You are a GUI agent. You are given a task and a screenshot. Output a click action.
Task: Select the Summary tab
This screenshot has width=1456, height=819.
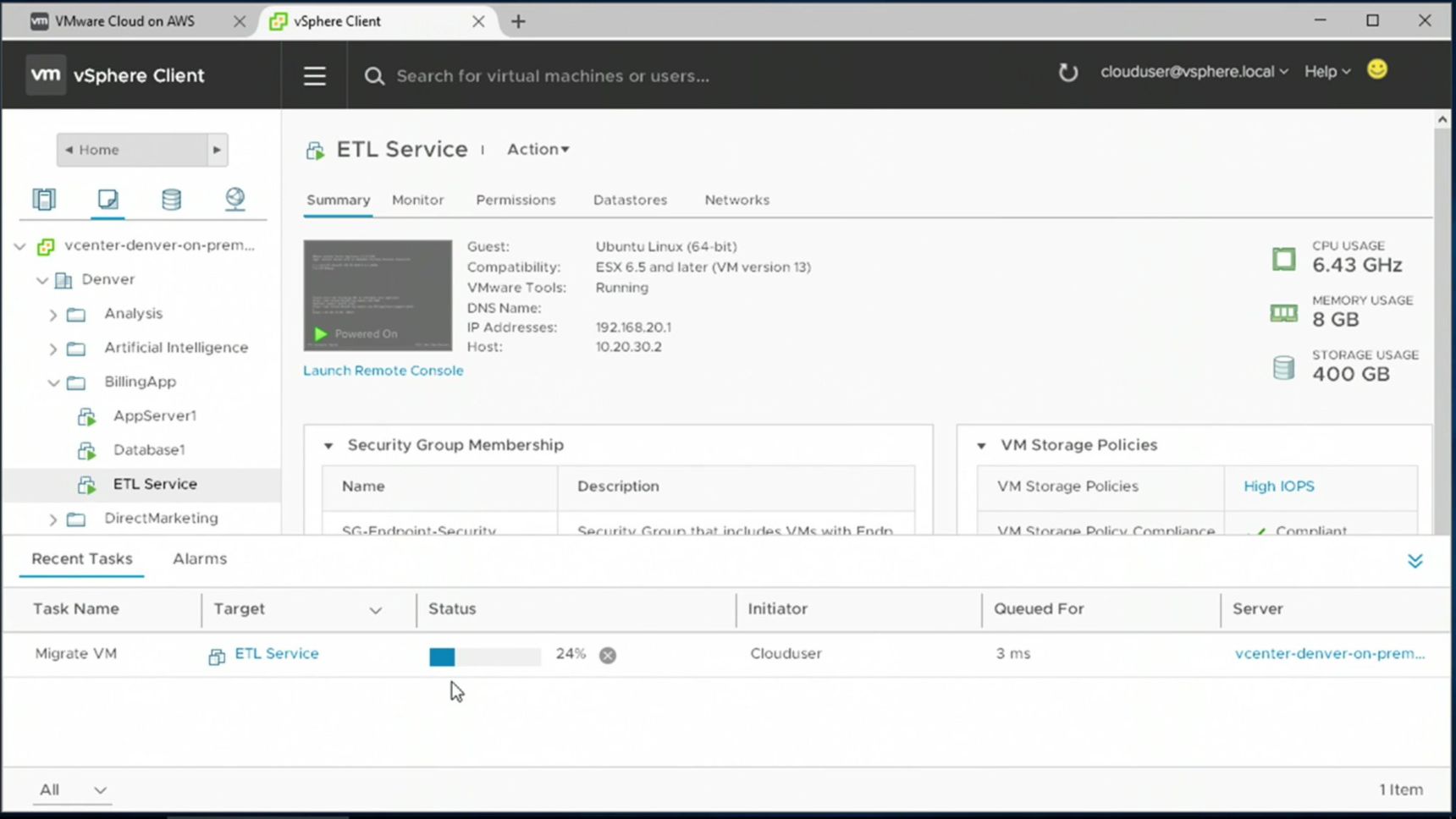[338, 200]
